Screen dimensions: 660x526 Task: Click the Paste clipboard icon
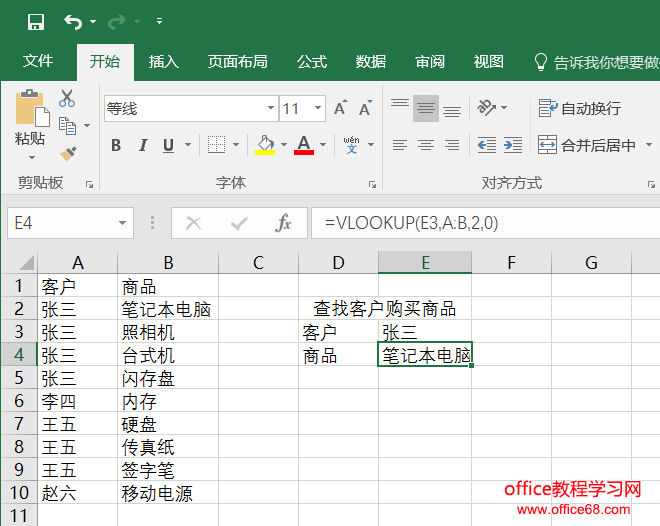32,108
